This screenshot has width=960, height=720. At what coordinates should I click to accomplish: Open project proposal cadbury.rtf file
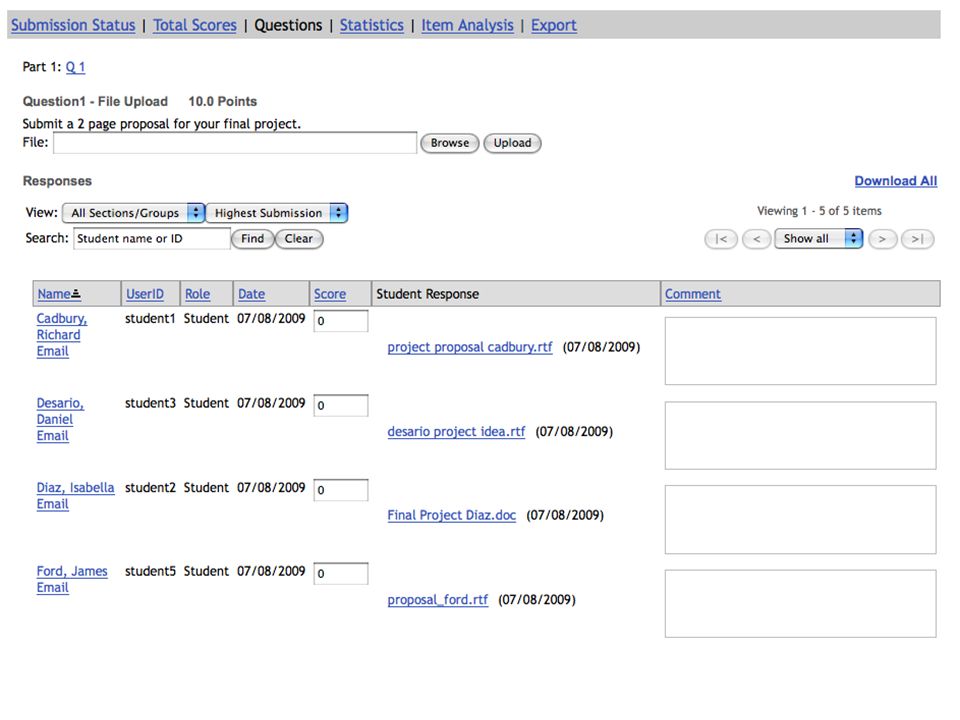point(470,347)
